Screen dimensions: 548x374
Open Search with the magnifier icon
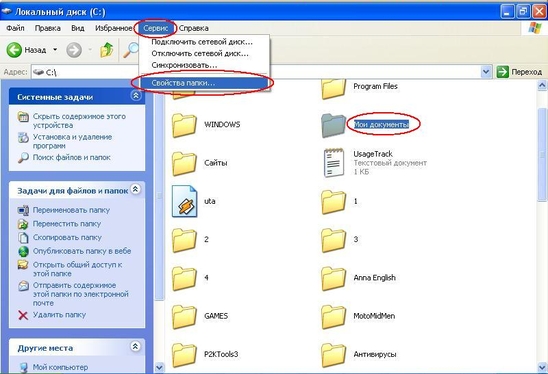(132, 50)
